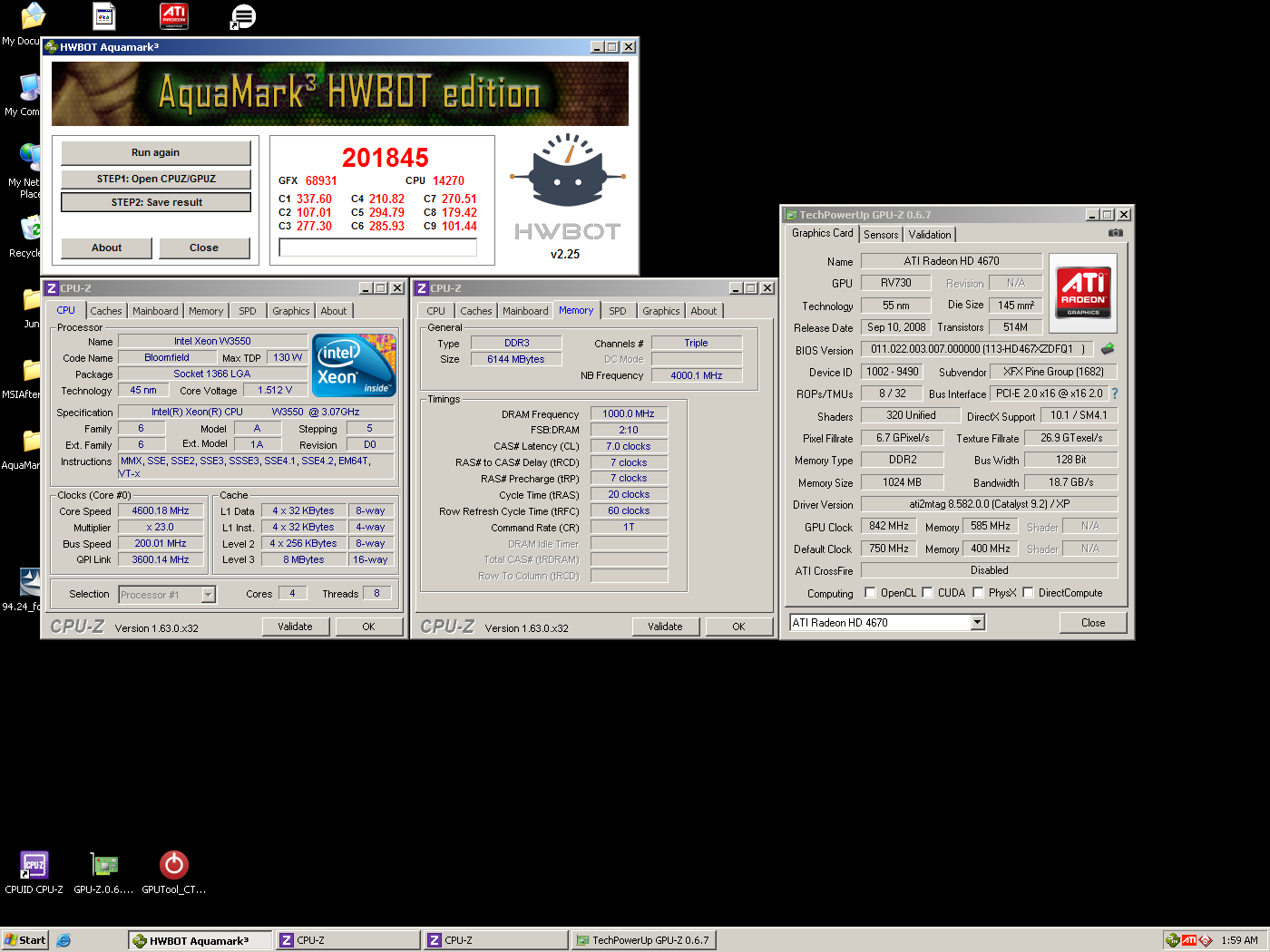Switch to Caches tab in left CPU-Z
This screenshot has height=952, width=1270.
[x=105, y=311]
